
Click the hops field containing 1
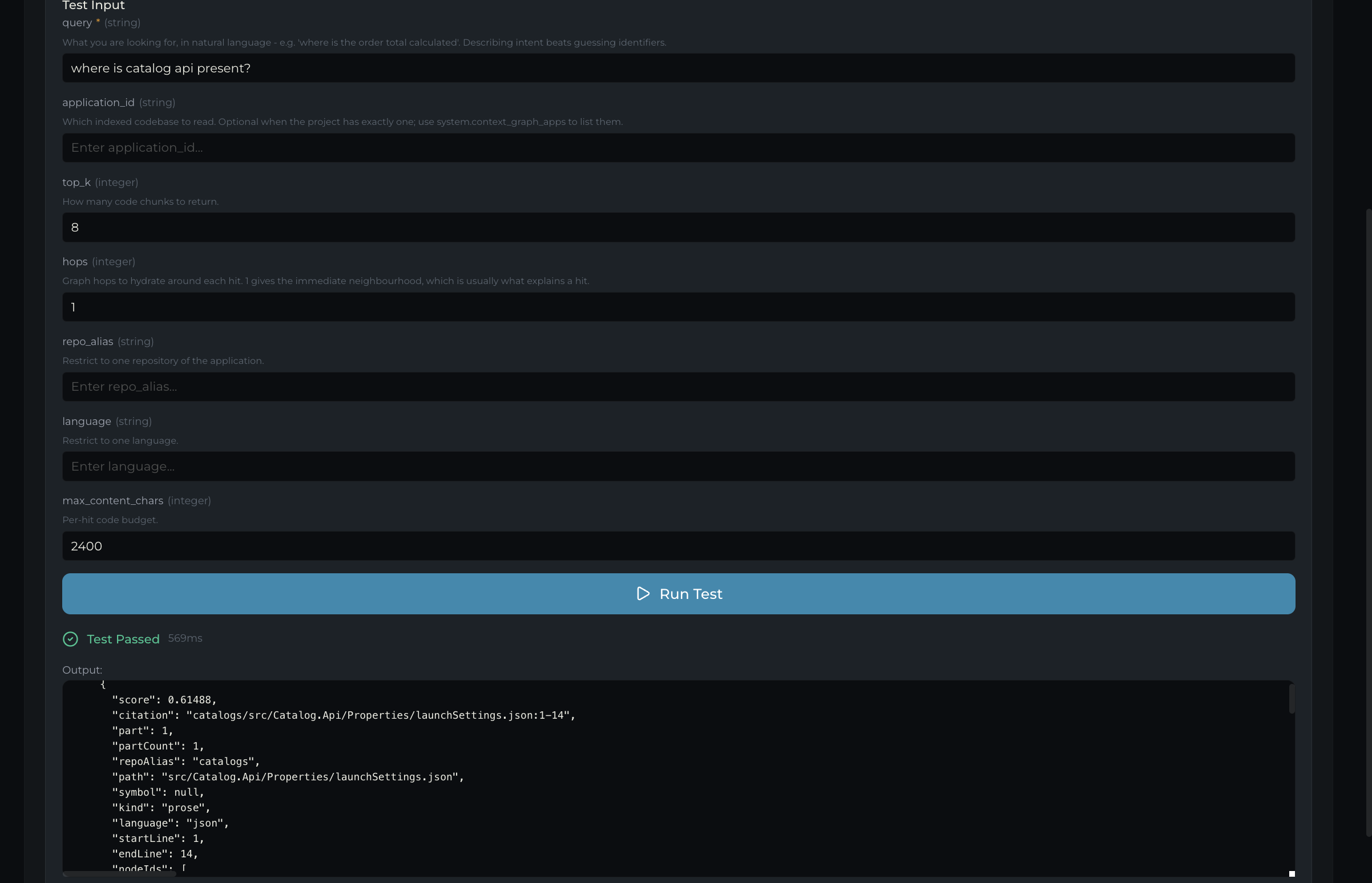679,307
